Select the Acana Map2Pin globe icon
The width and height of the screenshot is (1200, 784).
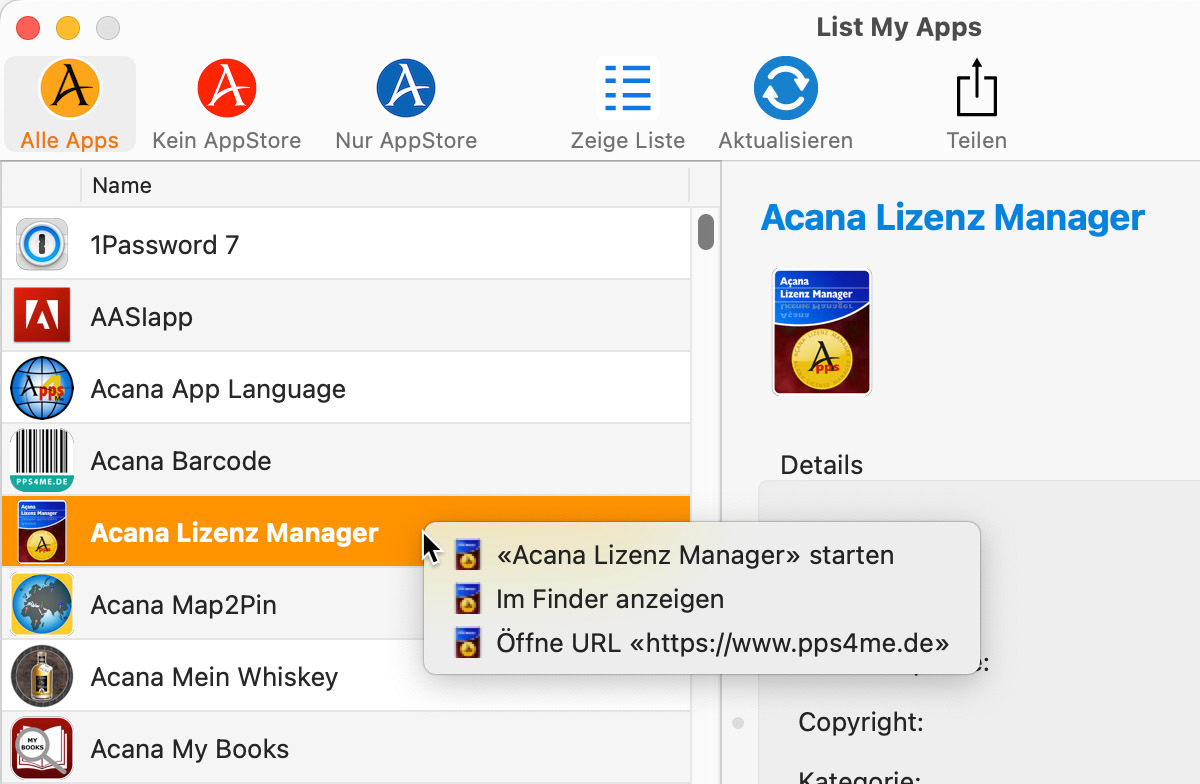pyautogui.click(x=42, y=604)
